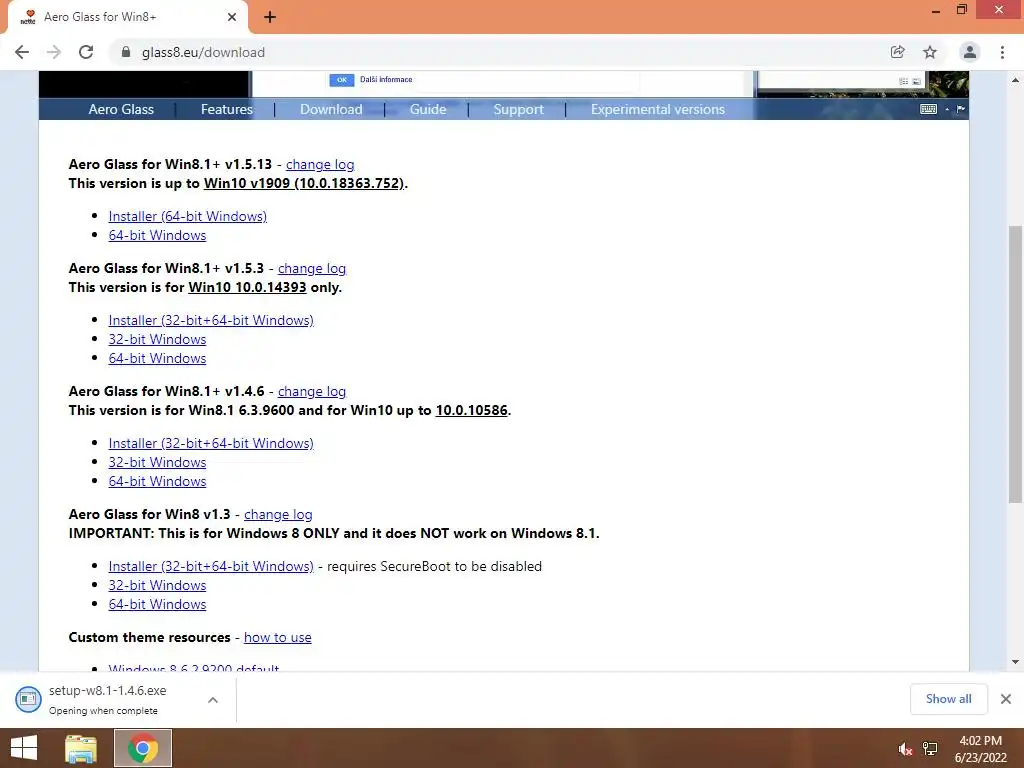
Task: Click the muted volume tray icon
Action: [904, 749]
